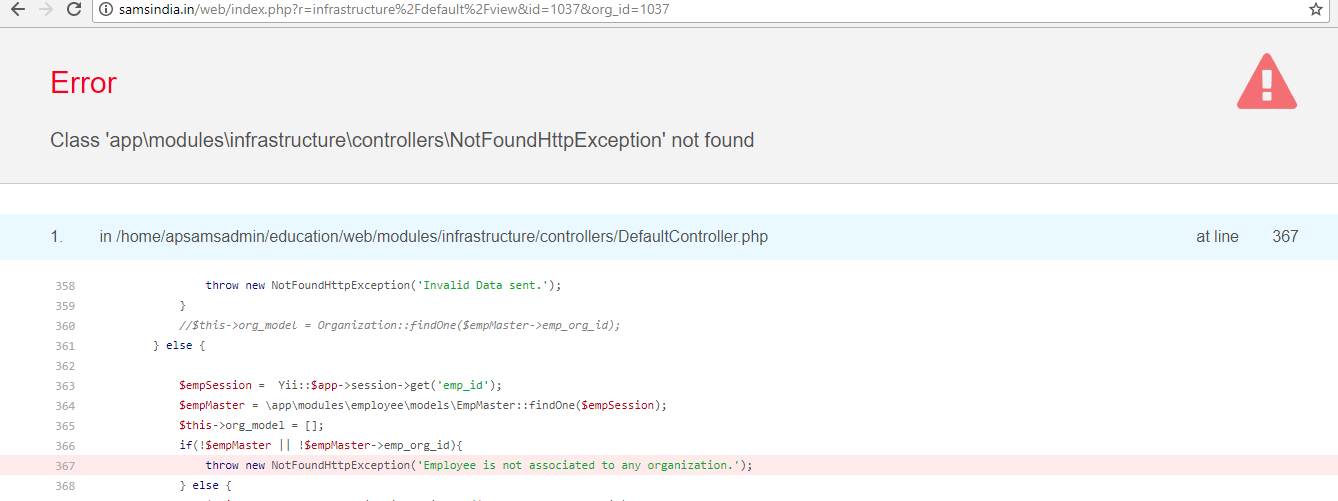Screen dimensions: 1338x501
Task: Select the 'NotFoundHttpException not found' error message
Action: (402, 140)
